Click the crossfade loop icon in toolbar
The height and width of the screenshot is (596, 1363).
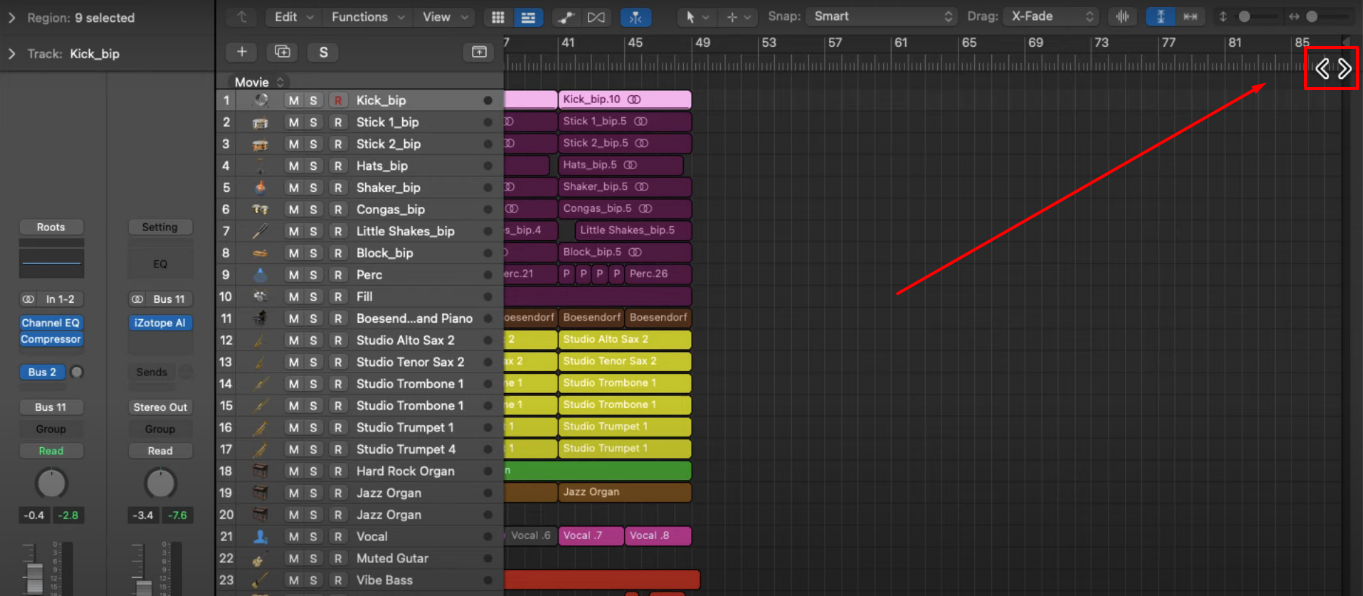click(597, 16)
